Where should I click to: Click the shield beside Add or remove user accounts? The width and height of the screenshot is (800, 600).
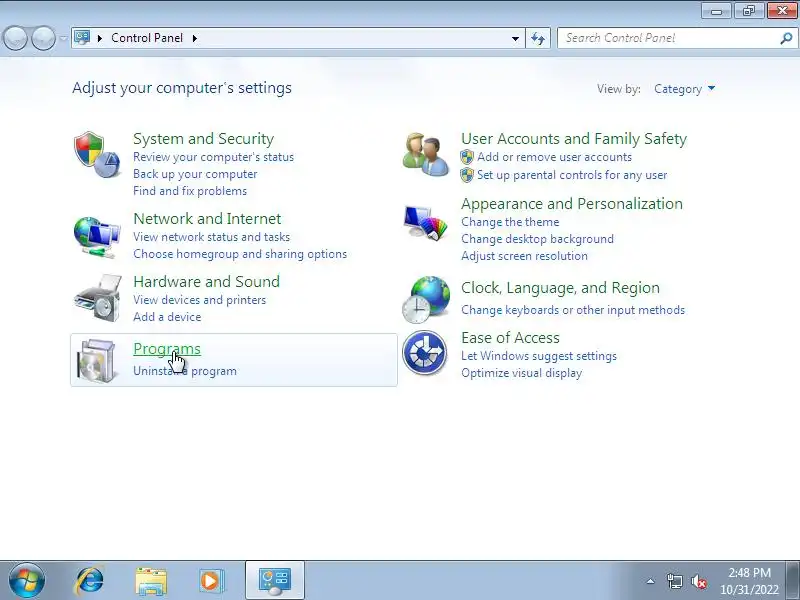pos(467,157)
